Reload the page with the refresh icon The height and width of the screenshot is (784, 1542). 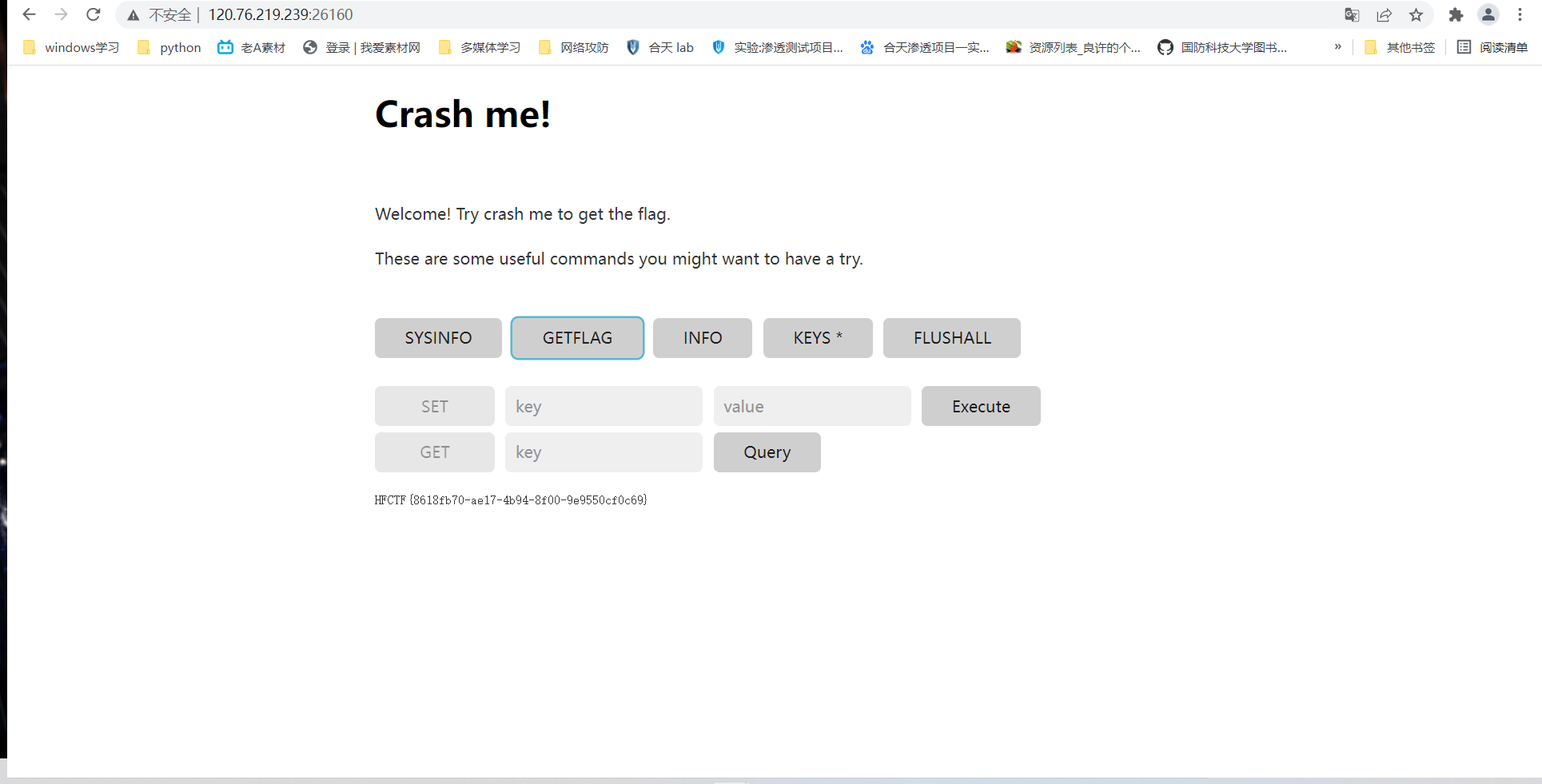point(93,14)
